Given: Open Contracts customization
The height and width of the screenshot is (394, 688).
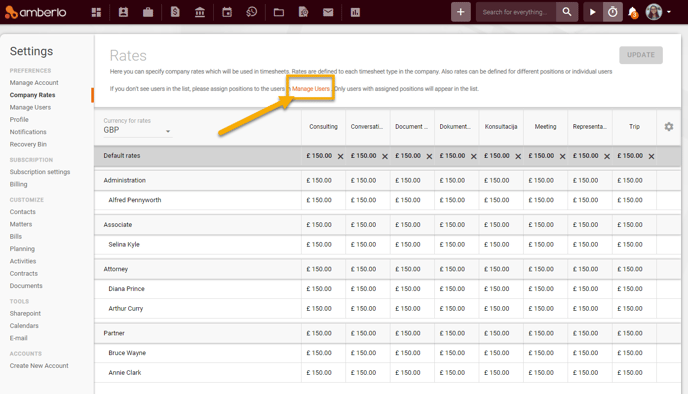Looking at the screenshot, I should click(24, 273).
